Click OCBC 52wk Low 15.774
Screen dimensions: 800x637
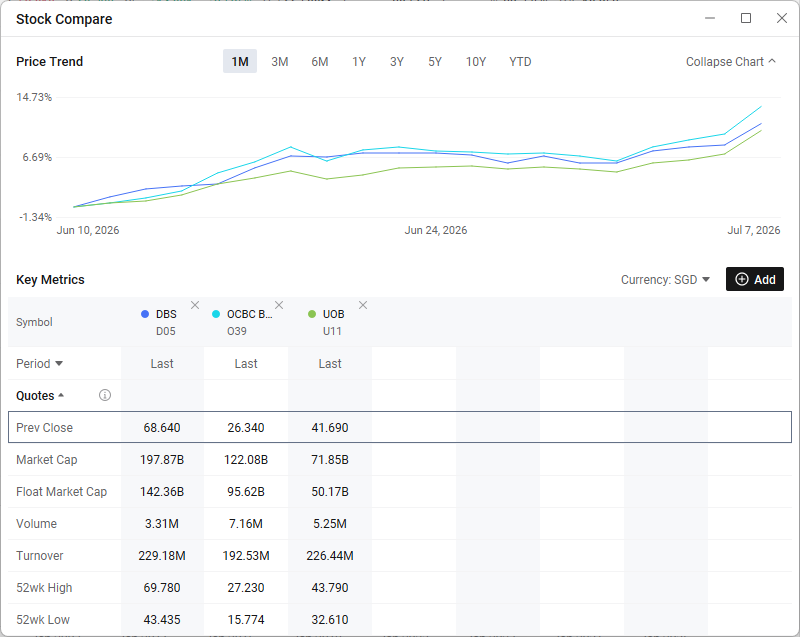[x=246, y=620]
